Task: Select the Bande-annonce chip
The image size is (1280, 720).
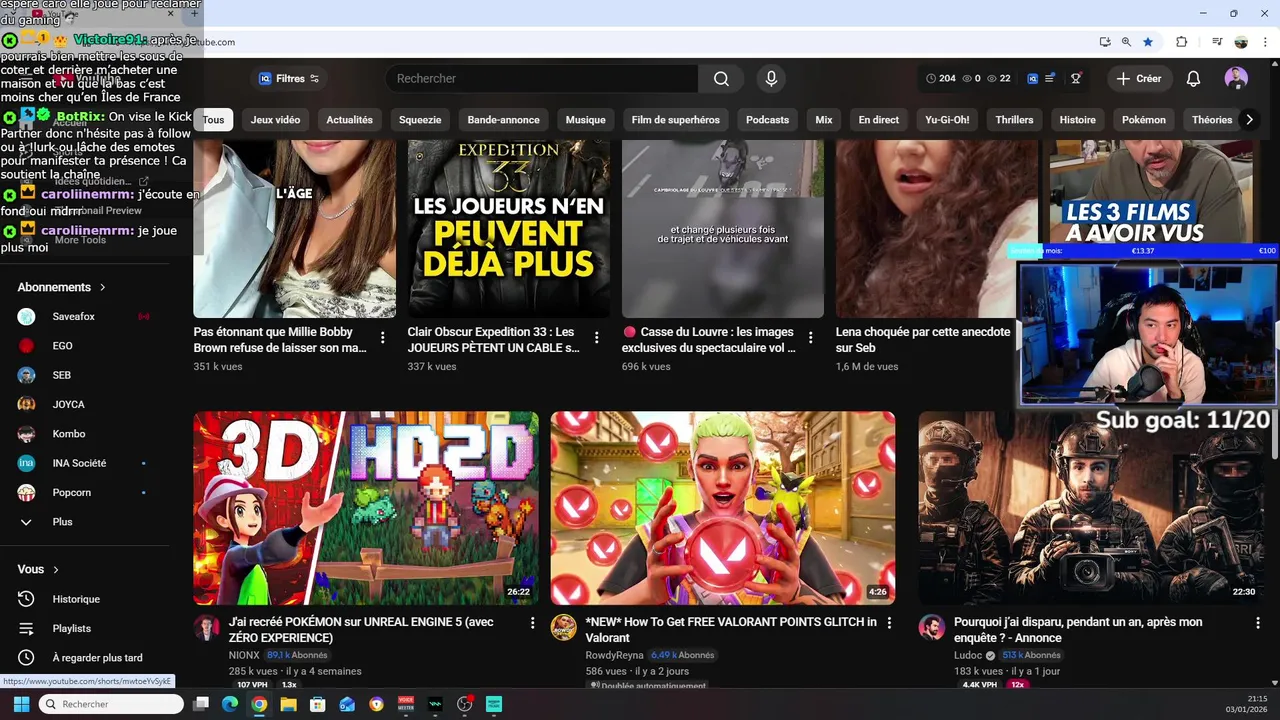Action: pos(503,120)
